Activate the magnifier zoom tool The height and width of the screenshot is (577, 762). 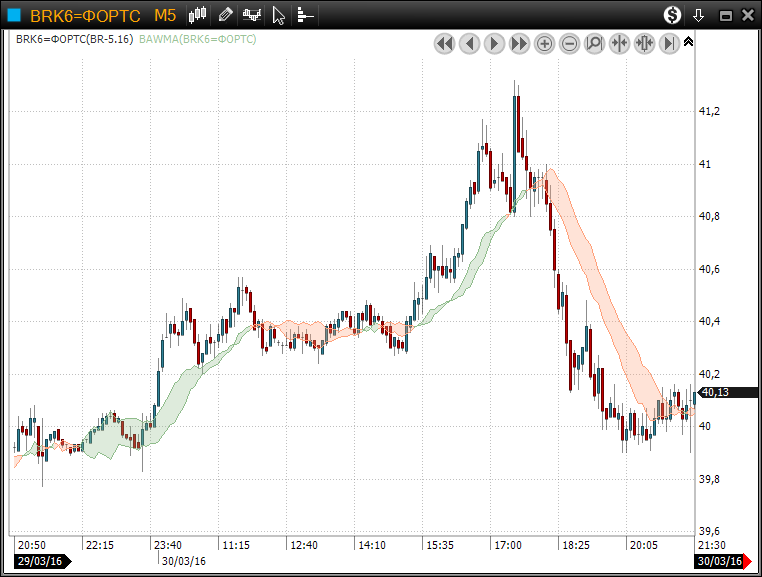pyautogui.click(x=594, y=43)
